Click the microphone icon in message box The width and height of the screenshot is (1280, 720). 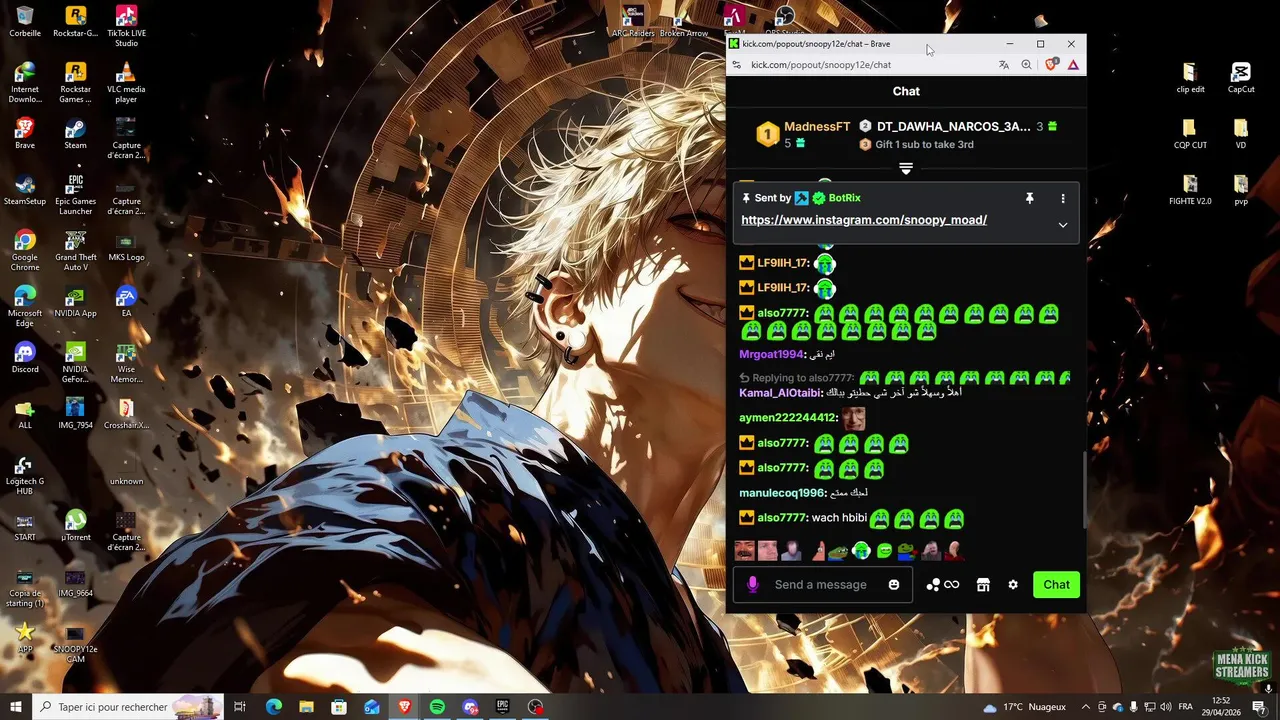coord(752,585)
